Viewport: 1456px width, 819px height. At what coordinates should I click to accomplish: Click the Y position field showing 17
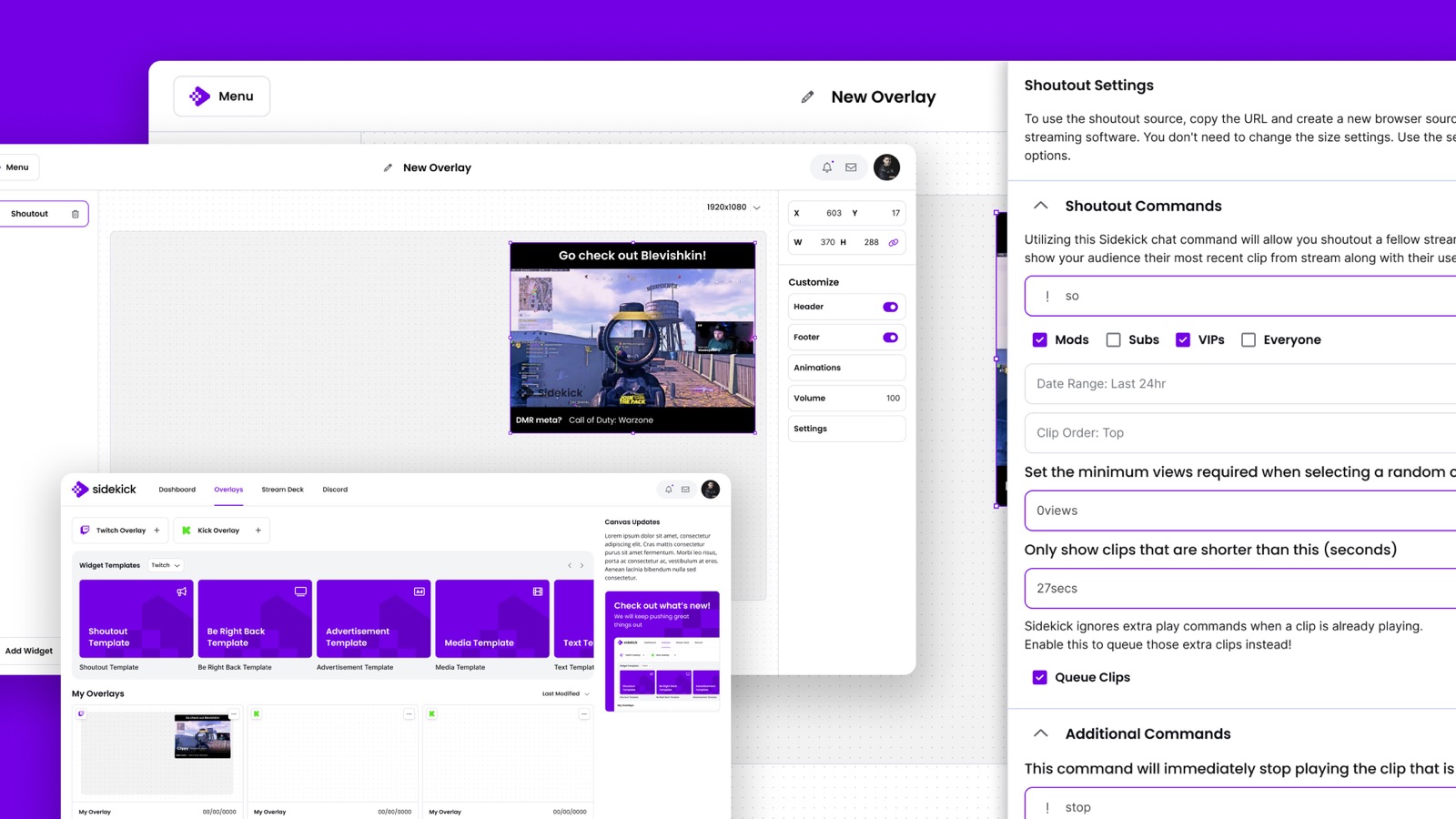[x=876, y=213]
